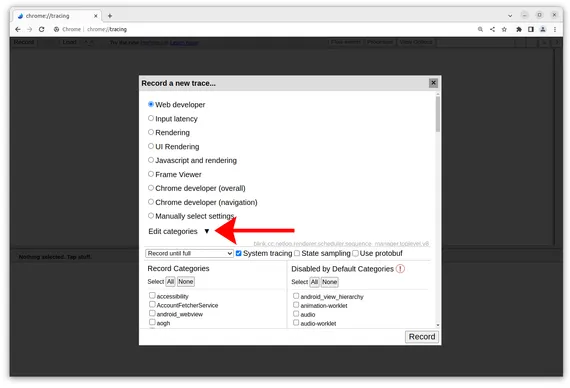Click the share page icon
570x388 pixels.
(x=492, y=29)
